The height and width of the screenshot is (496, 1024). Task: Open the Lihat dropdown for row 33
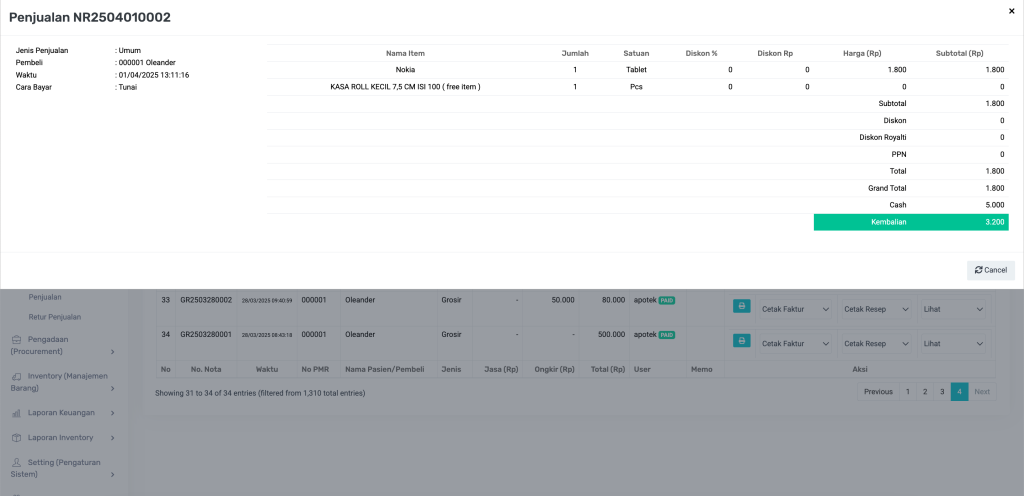coord(956,309)
